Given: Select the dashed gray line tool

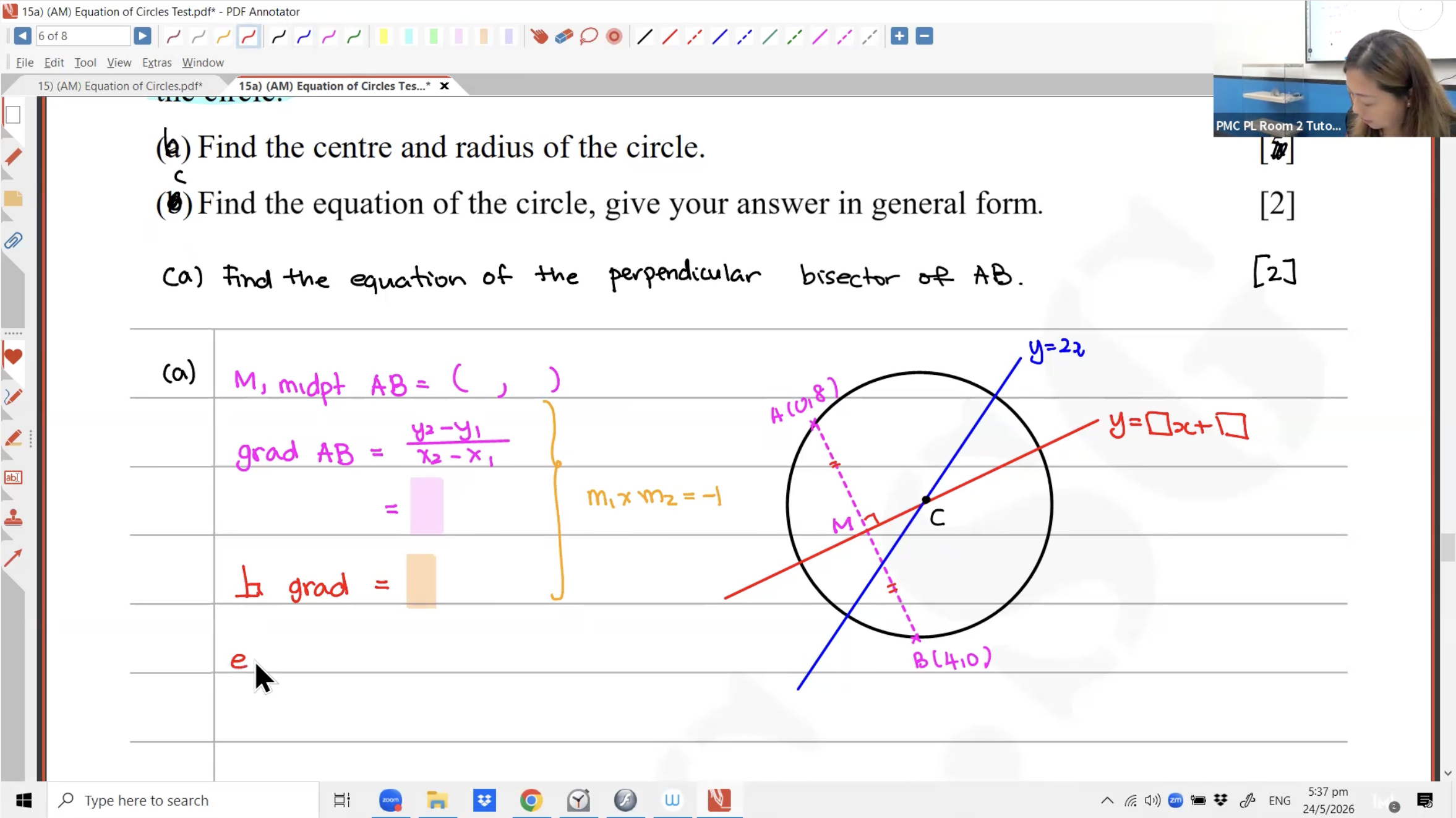Looking at the screenshot, I should (x=870, y=37).
